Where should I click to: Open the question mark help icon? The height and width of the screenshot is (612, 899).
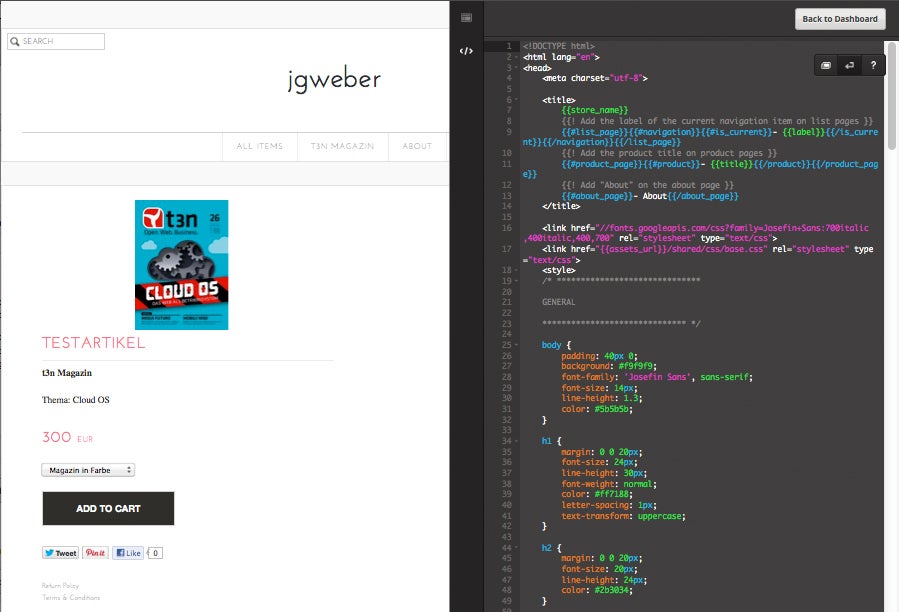click(873, 65)
